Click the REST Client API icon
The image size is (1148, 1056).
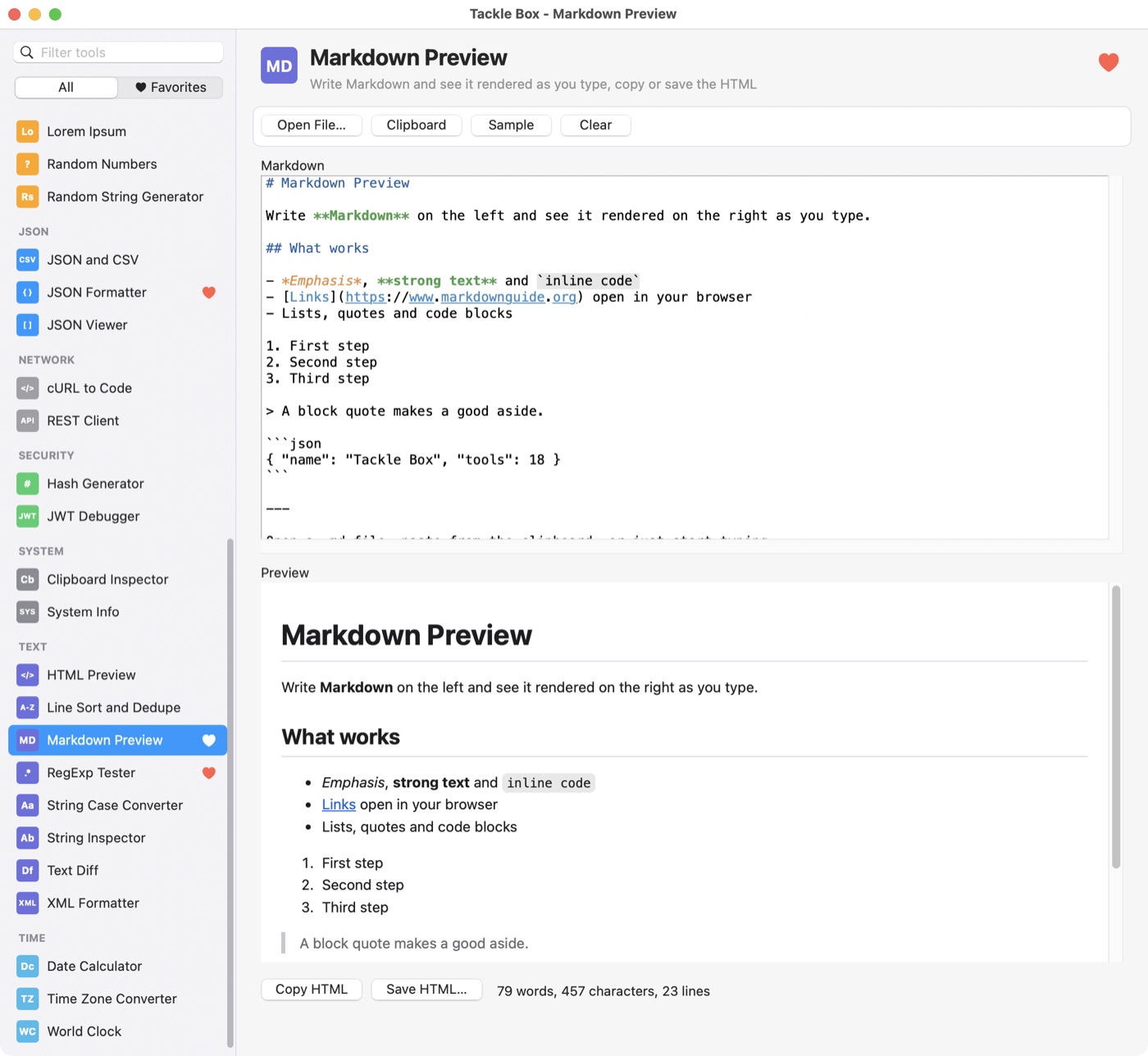27,421
